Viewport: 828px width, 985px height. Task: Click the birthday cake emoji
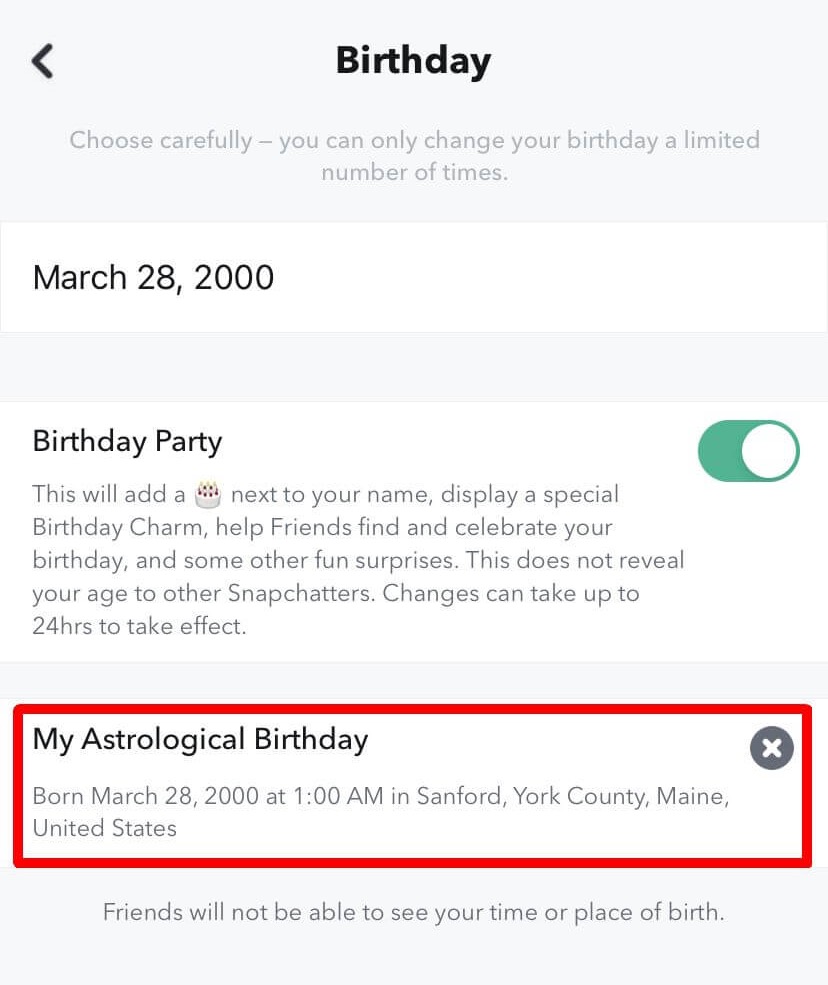[x=207, y=493]
